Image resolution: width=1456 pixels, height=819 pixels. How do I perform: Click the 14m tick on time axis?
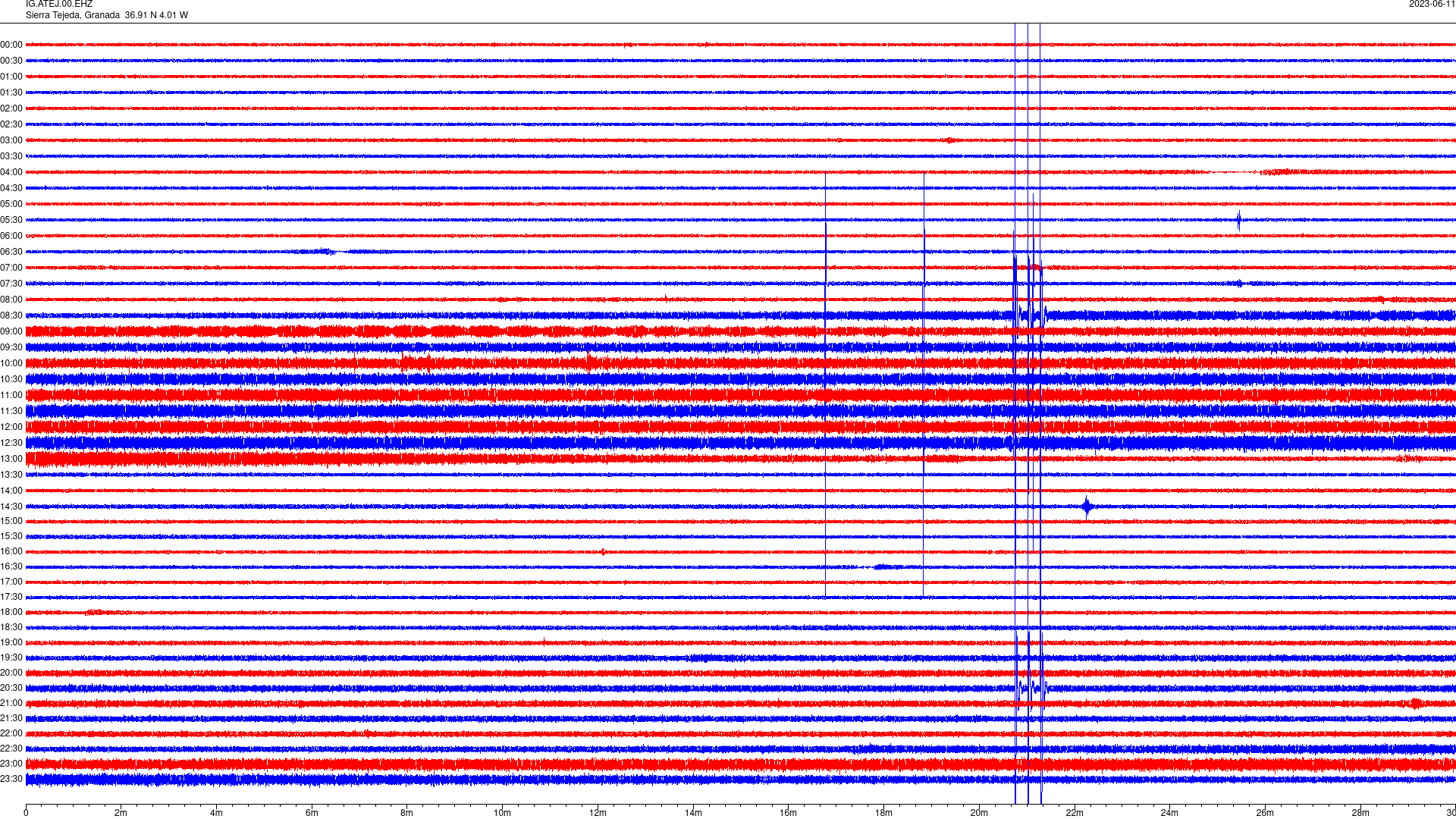coord(693,813)
